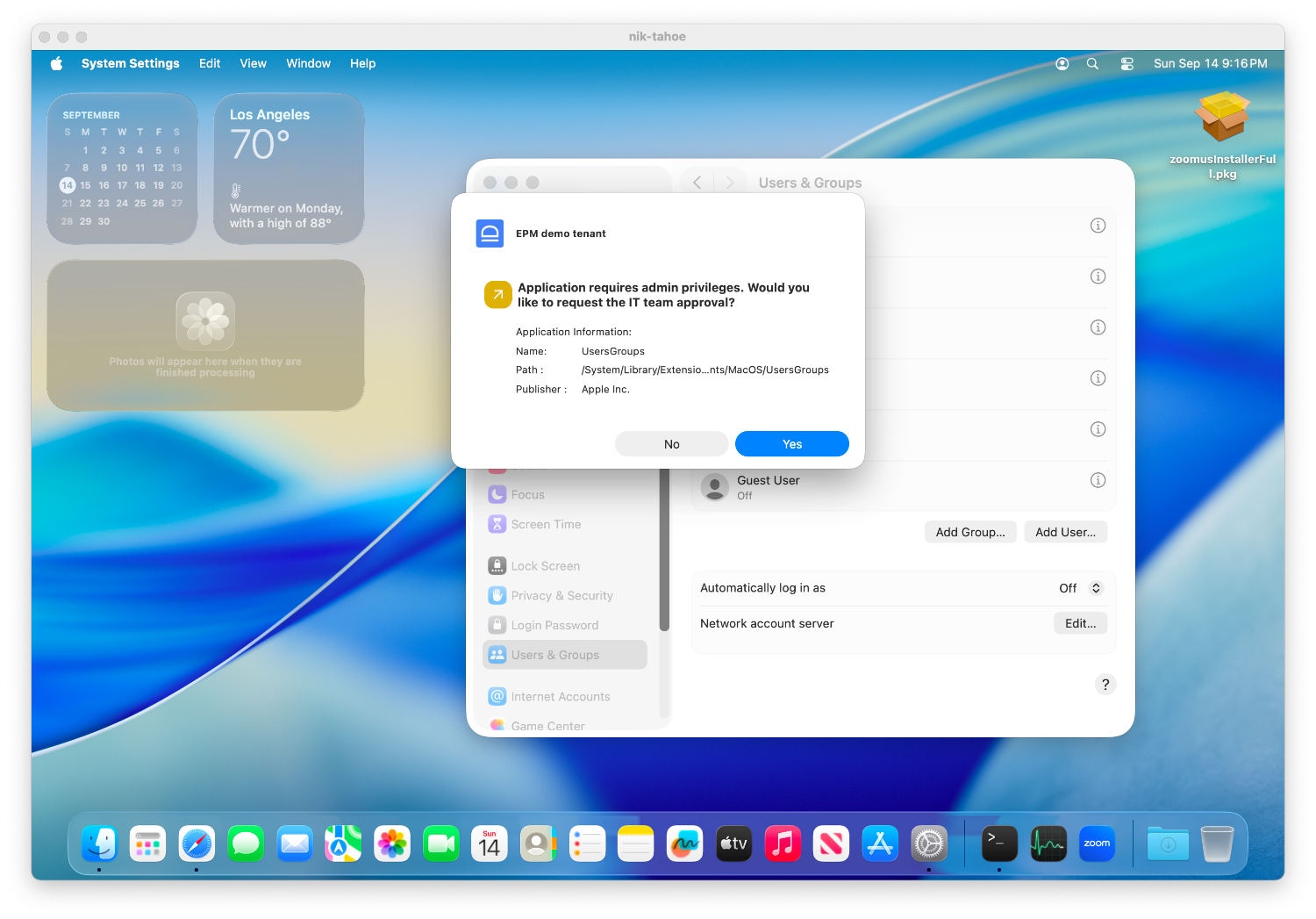
Task: Open Launchpad apps from the Dock
Action: click(x=148, y=844)
